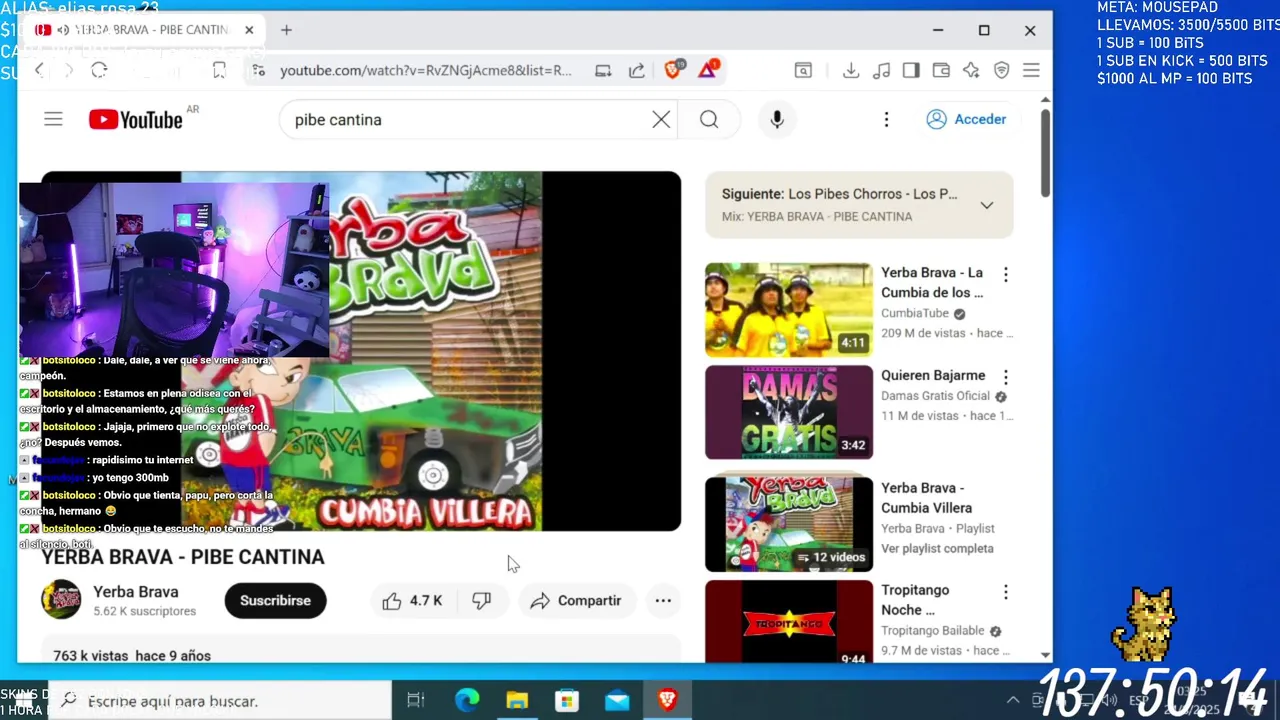Show hidden icons in the system tray
Viewport: 1280px width, 720px height.
pyautogui.click(x=1013, y=701)
